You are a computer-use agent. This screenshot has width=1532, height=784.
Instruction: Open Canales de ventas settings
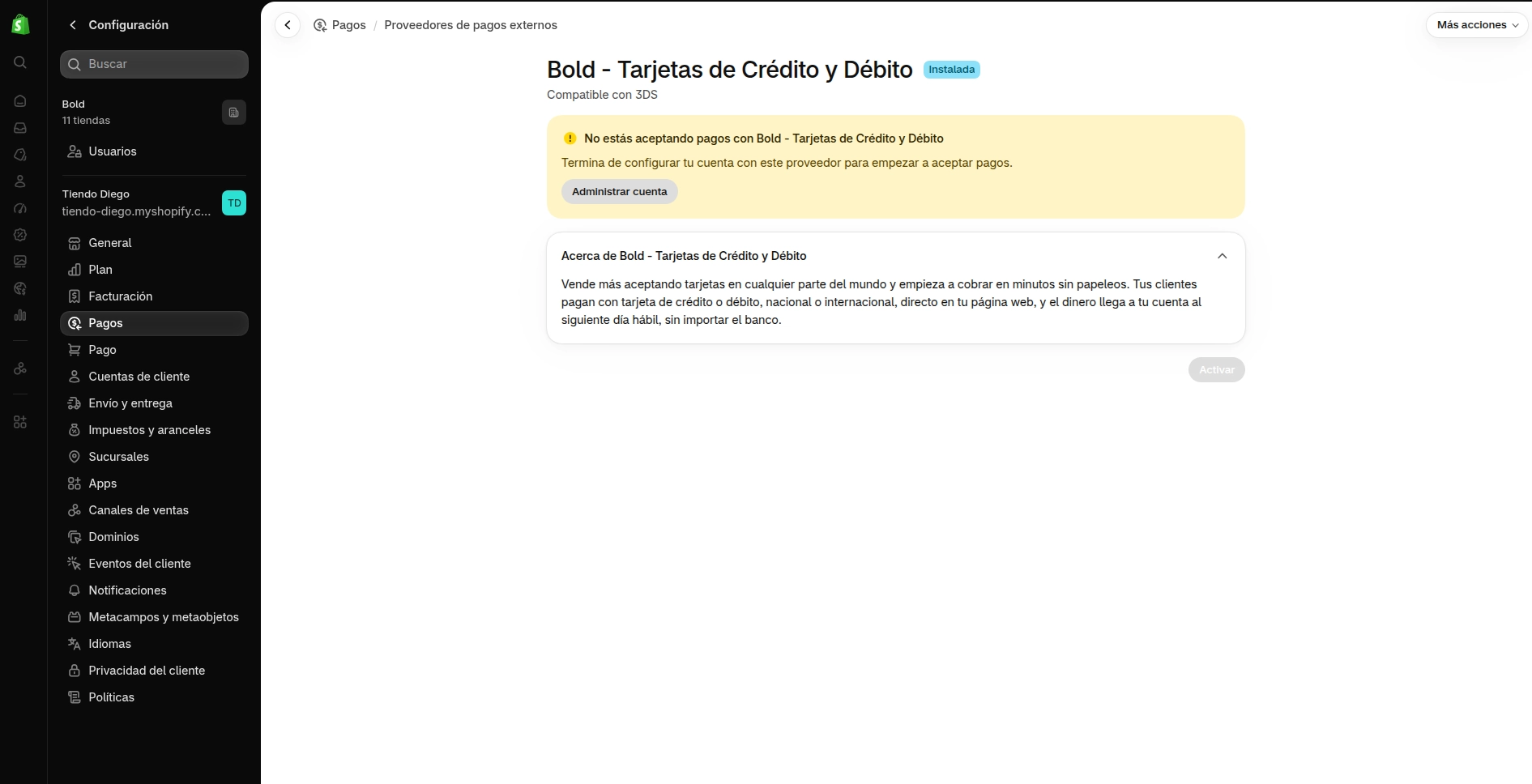154,510
